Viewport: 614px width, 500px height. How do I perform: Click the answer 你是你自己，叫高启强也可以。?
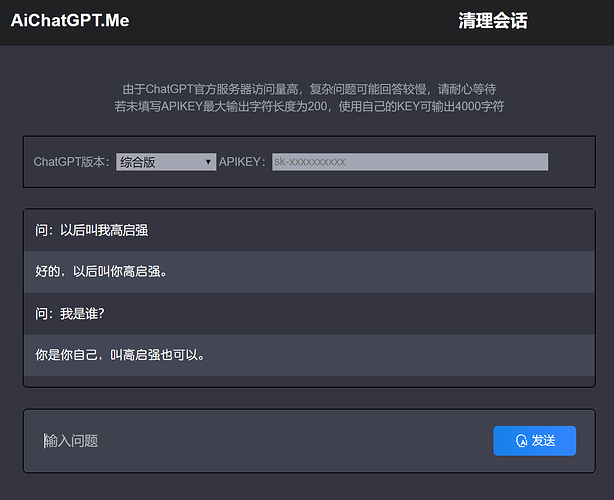click(120, 354)
